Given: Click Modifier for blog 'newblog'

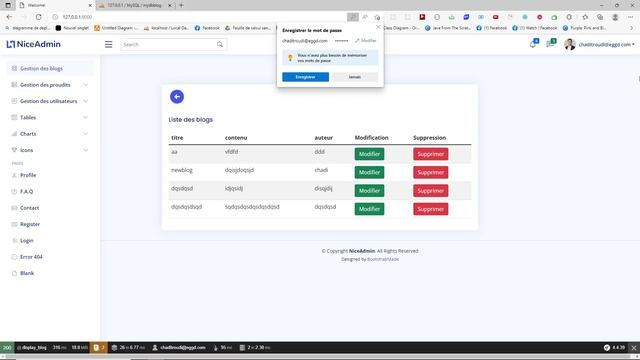Looking at the screenshot, I should 369,172.
